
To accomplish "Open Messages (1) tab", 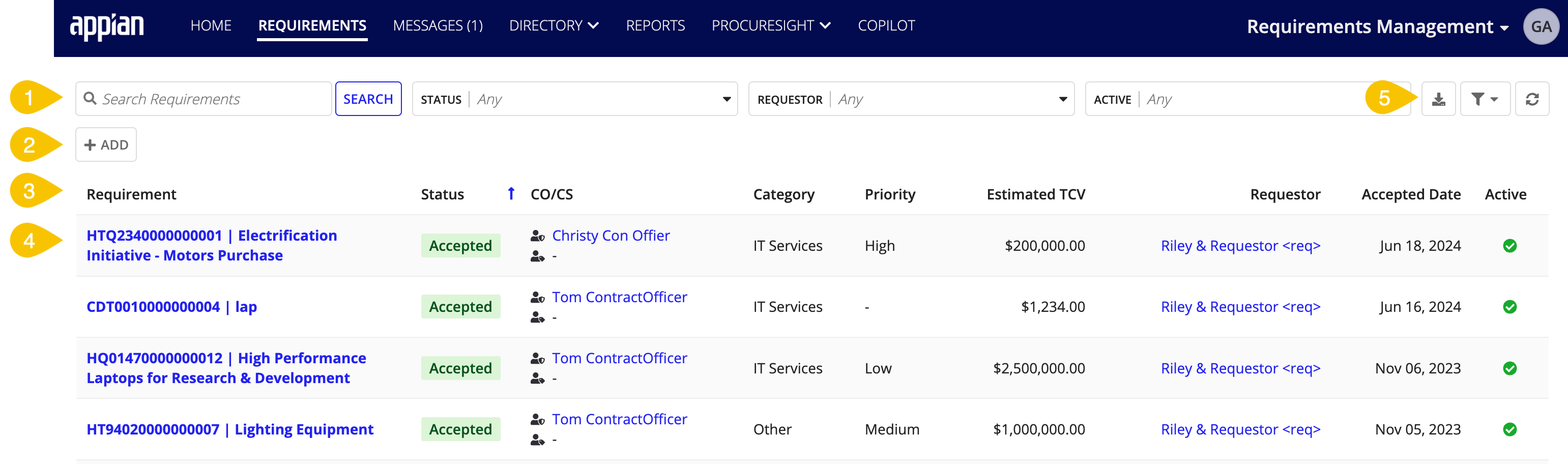I will [x=438, y=25].
